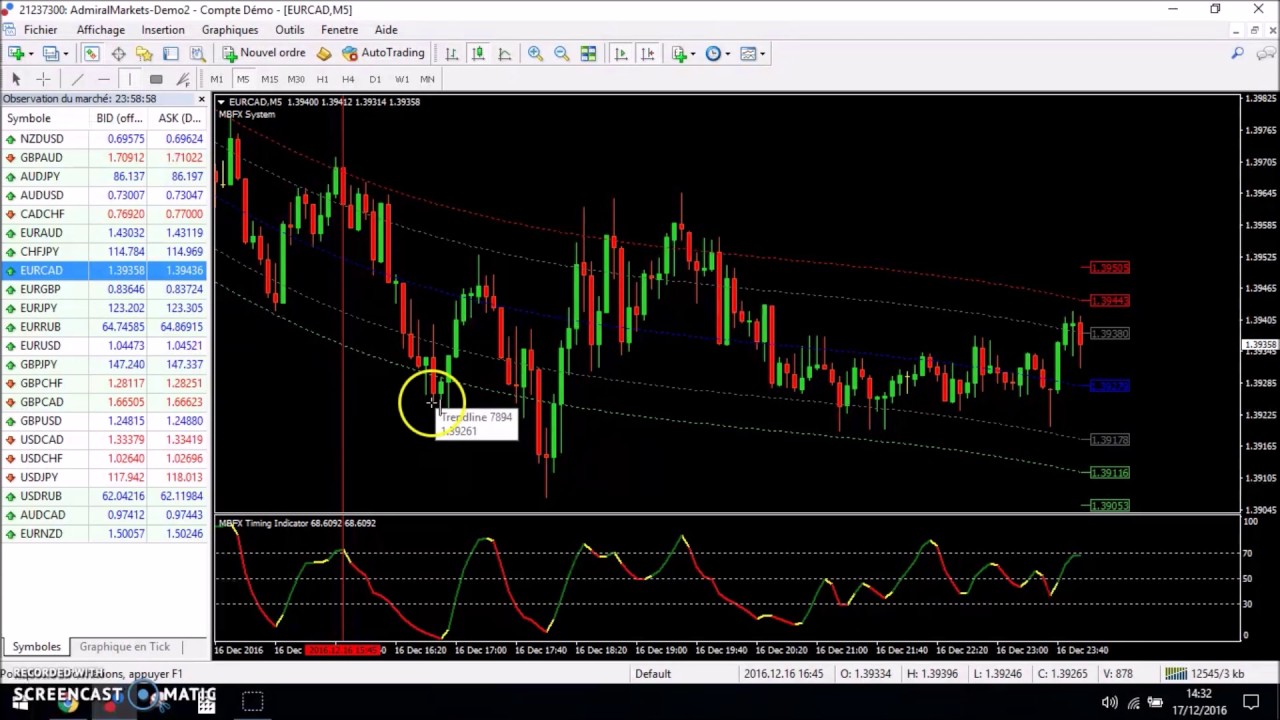Switch timeframe to M30
Screen dimensions: 1280x720
[296, 79]
